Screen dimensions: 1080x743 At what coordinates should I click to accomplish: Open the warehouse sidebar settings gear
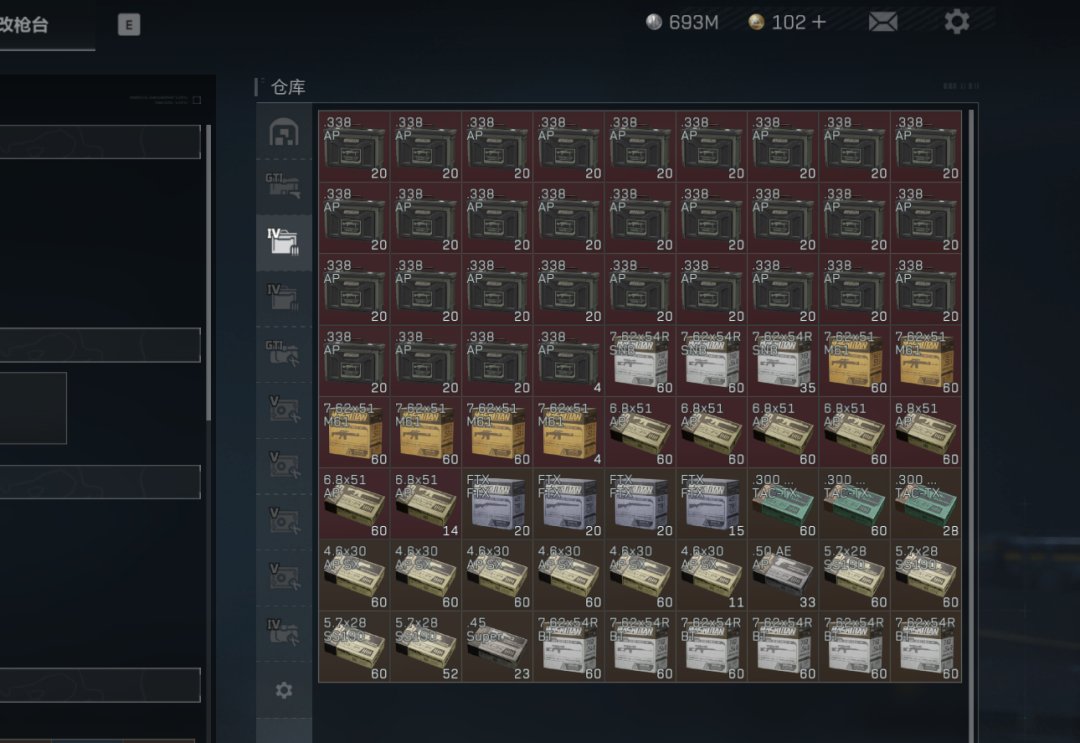(x=284, y=690)
